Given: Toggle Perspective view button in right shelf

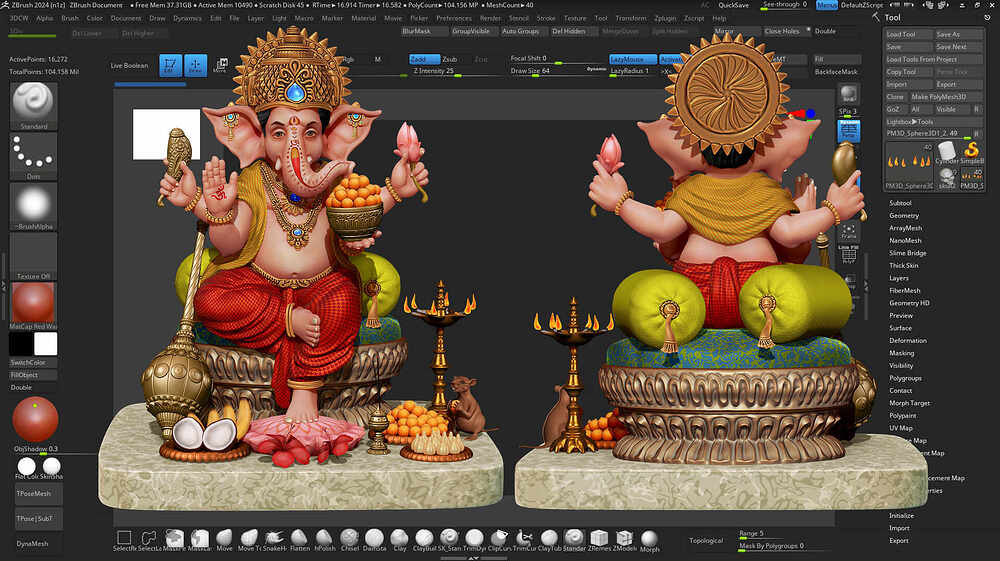Looking at the screenshot, I should coord(848,131).
